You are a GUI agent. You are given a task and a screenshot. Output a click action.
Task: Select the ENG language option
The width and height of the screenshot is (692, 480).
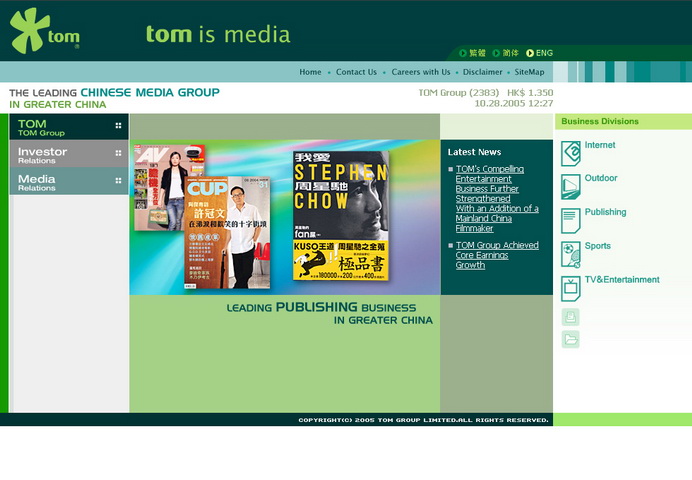tap(539, 53)
